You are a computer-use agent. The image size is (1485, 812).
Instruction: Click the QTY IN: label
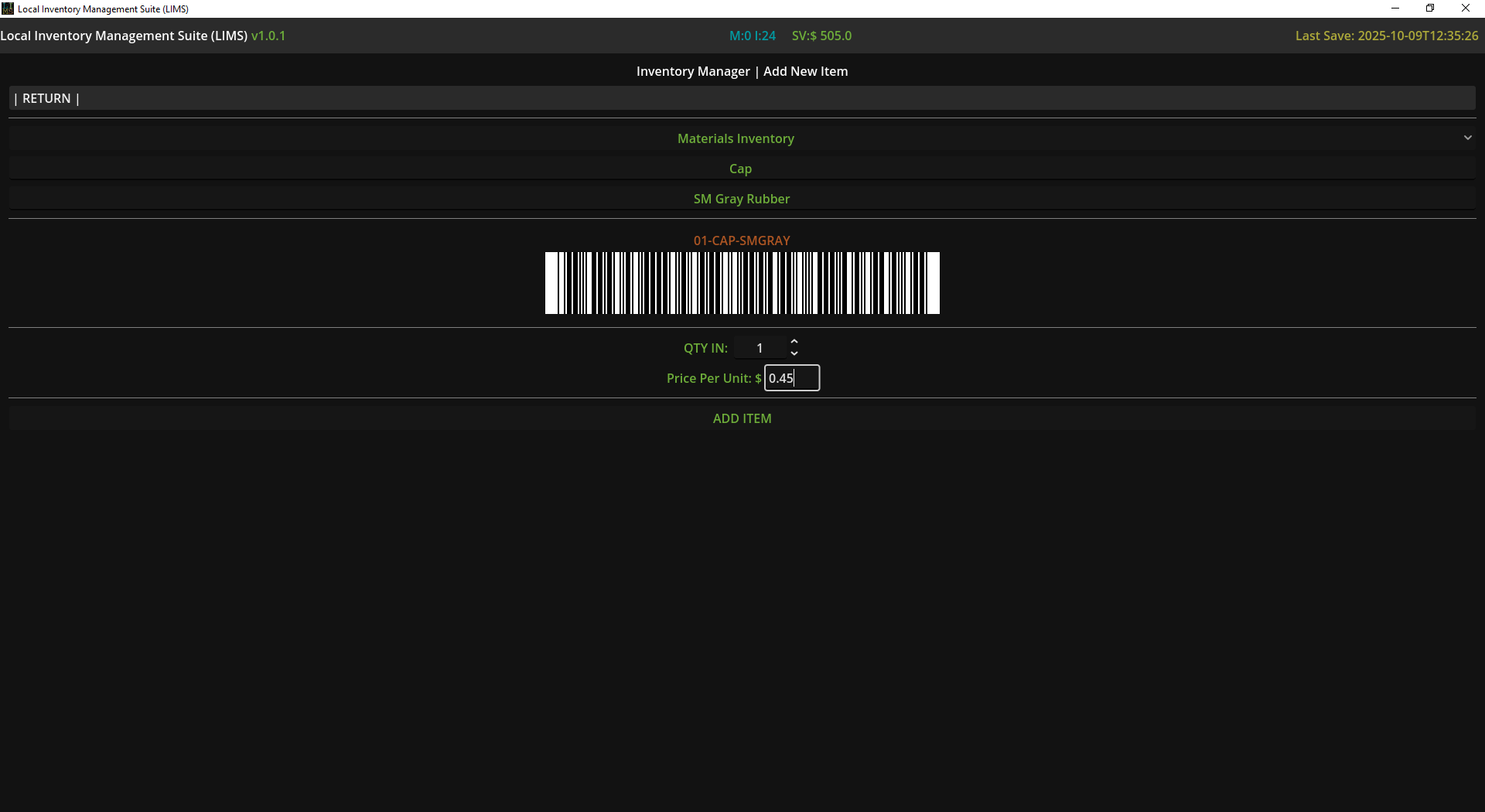pos(705,348)
